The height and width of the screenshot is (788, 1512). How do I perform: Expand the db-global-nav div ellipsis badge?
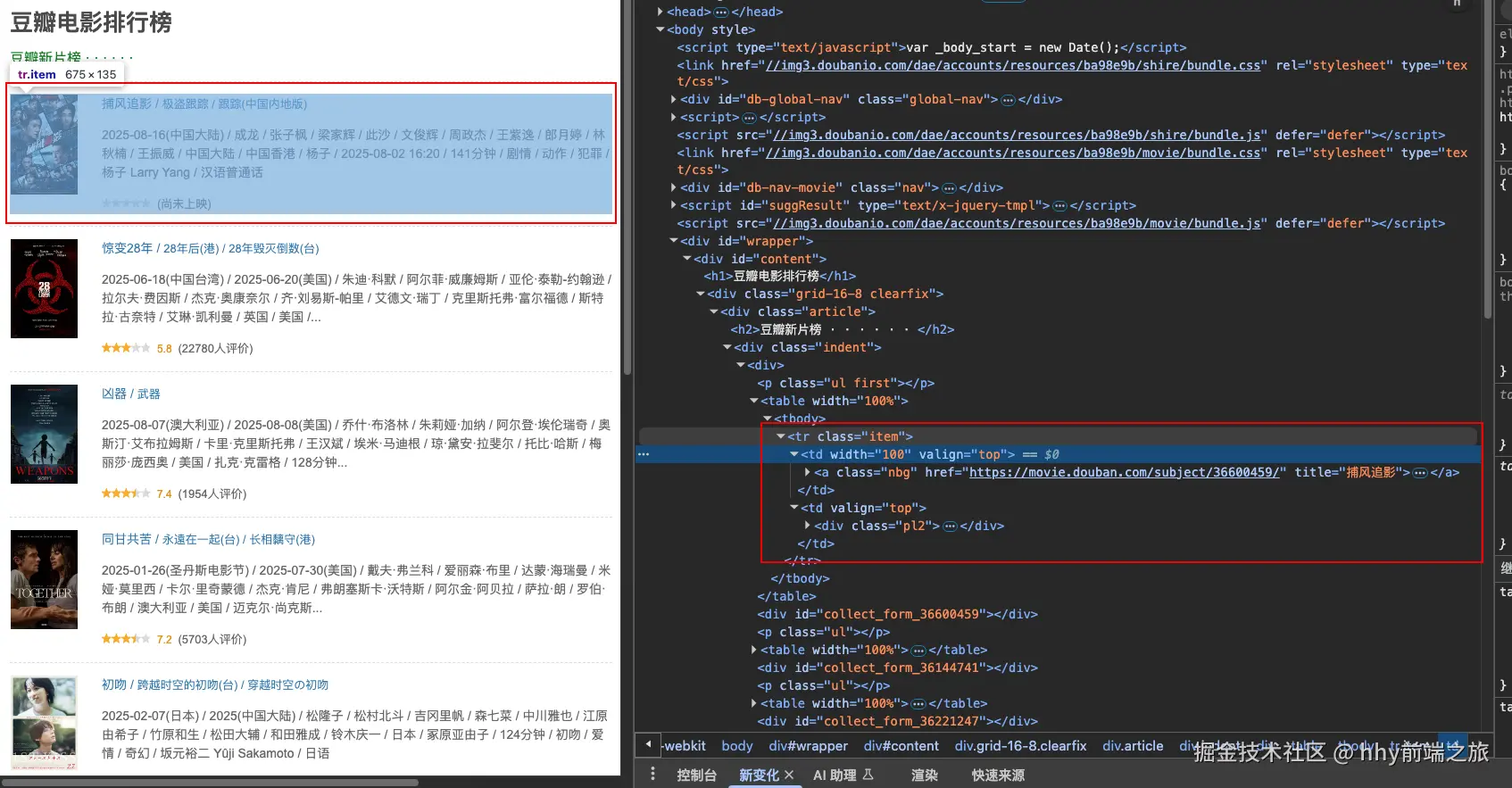[1009, 99]
